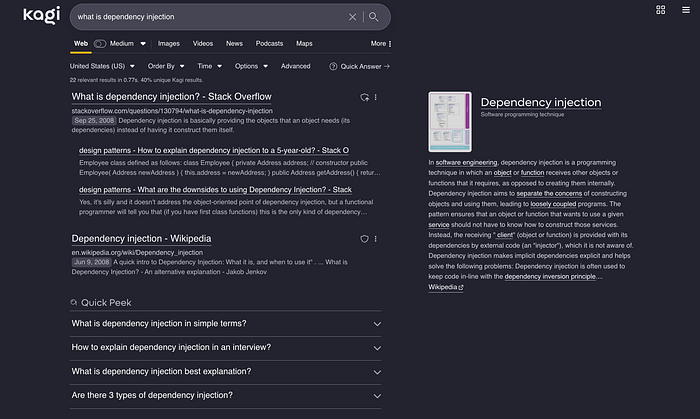Click the magnifying glass search icon

[x=374, y=17]
